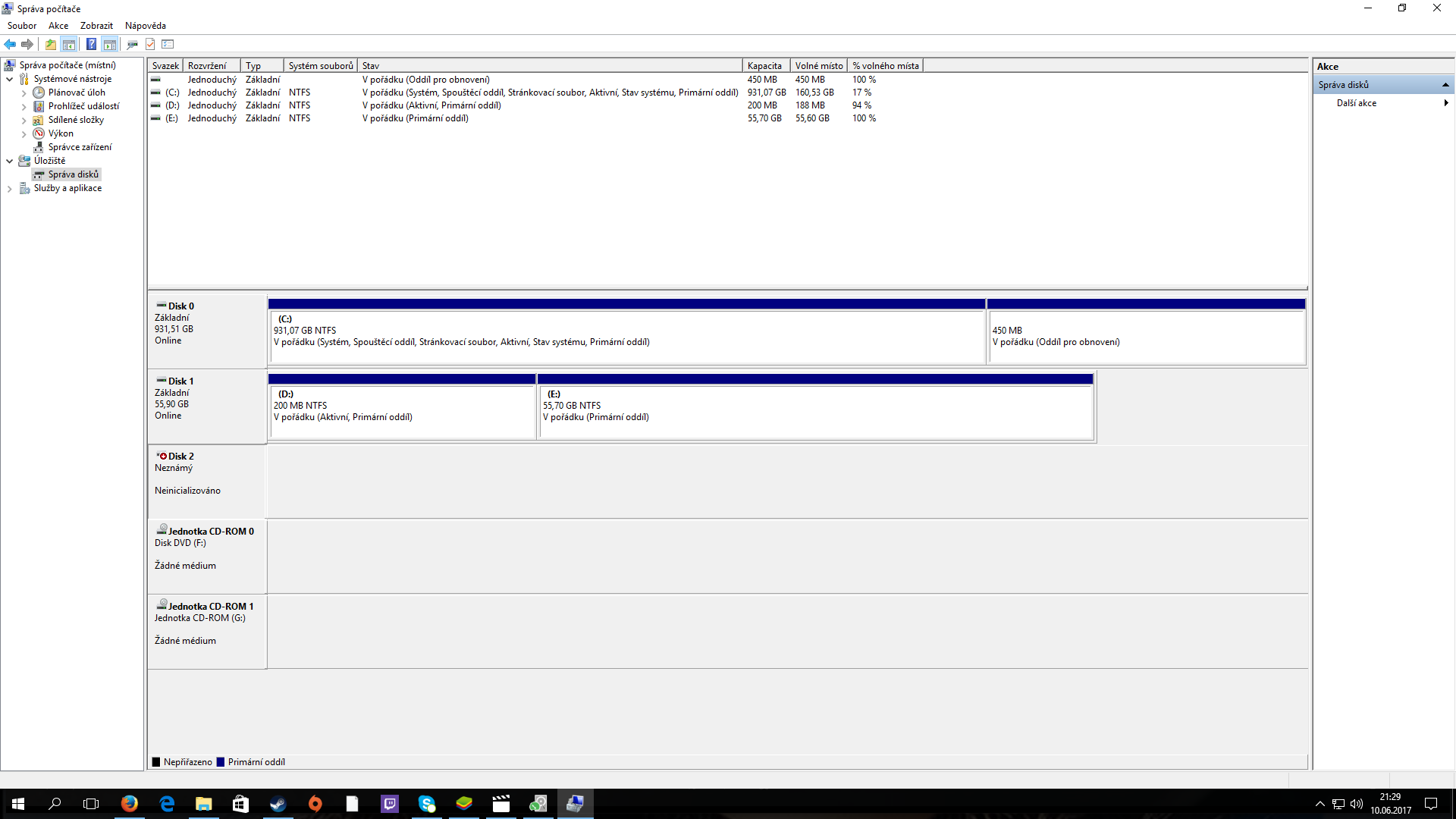
Task: Click the rescan disks drive icon
Action: point(132,44)
